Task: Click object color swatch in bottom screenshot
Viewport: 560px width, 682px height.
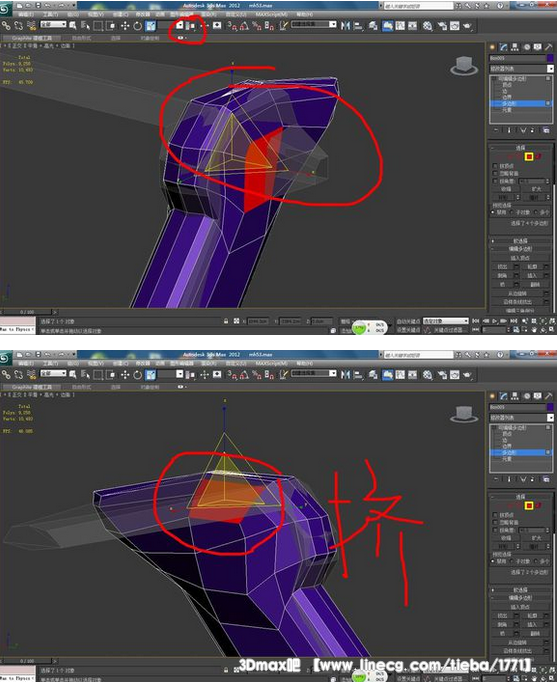Action: tap(550, 407)
